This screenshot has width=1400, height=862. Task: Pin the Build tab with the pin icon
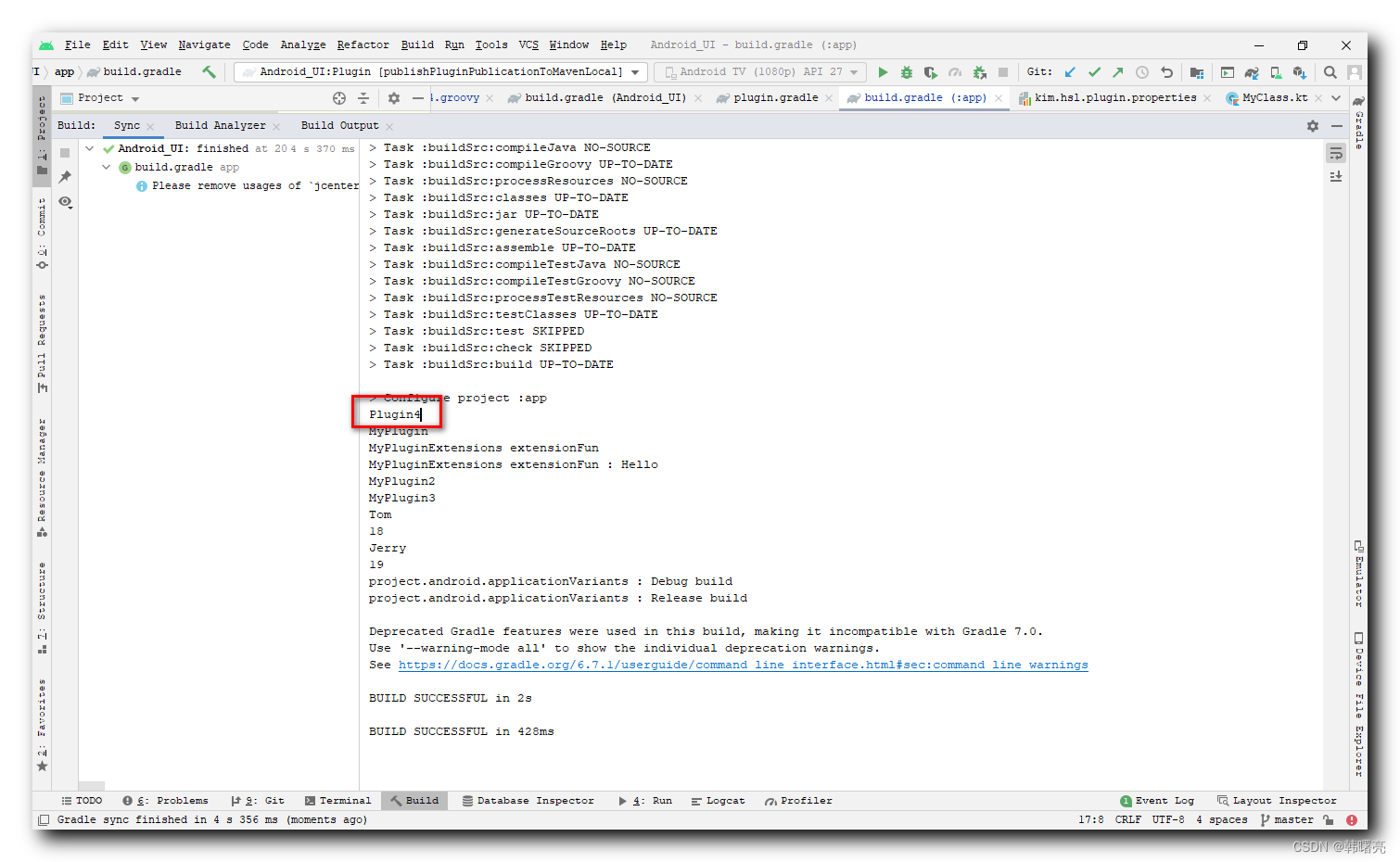coord(65,177)
